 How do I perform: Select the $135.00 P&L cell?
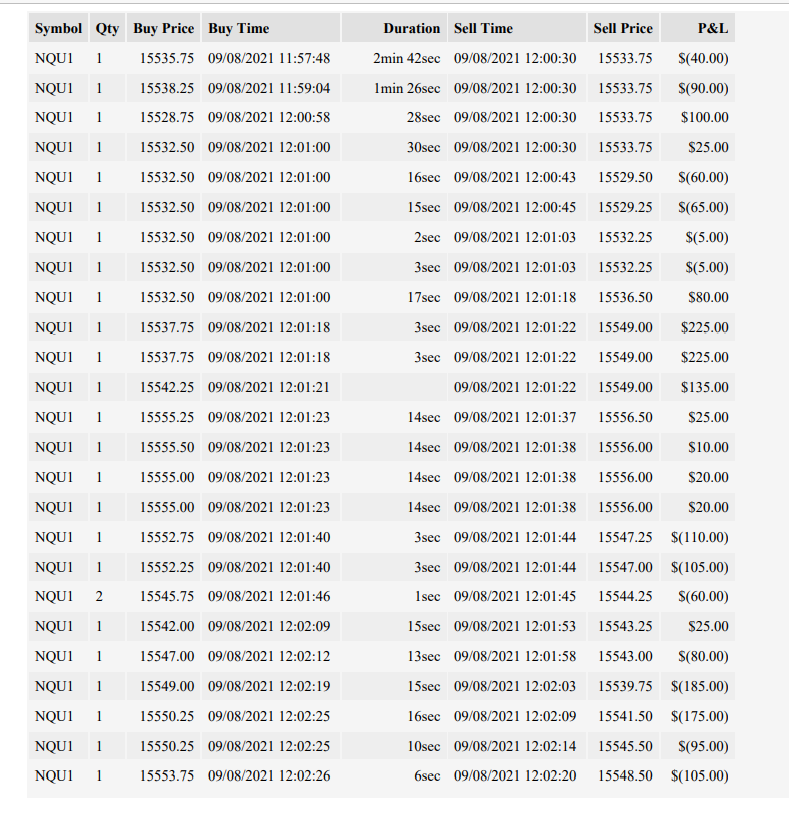point(698,387)
